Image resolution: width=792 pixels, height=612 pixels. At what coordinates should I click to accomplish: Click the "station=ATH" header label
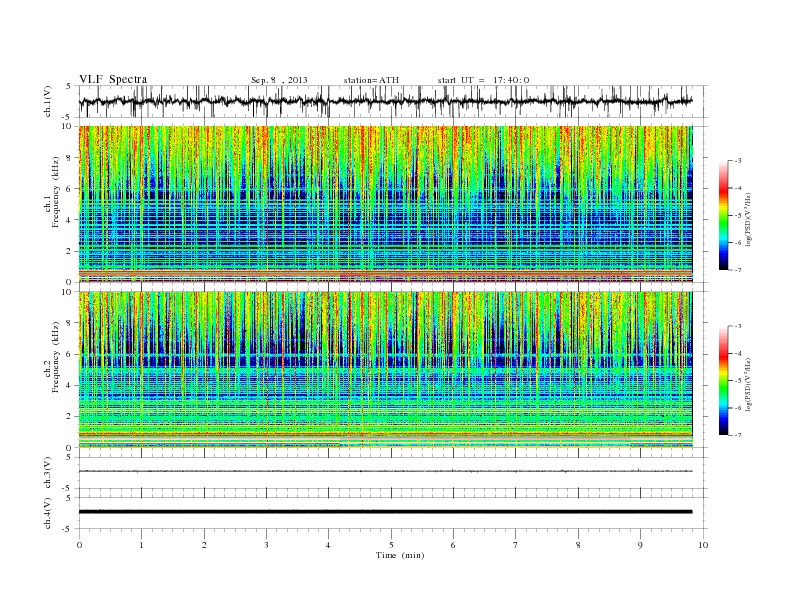(x=371, y=80)
